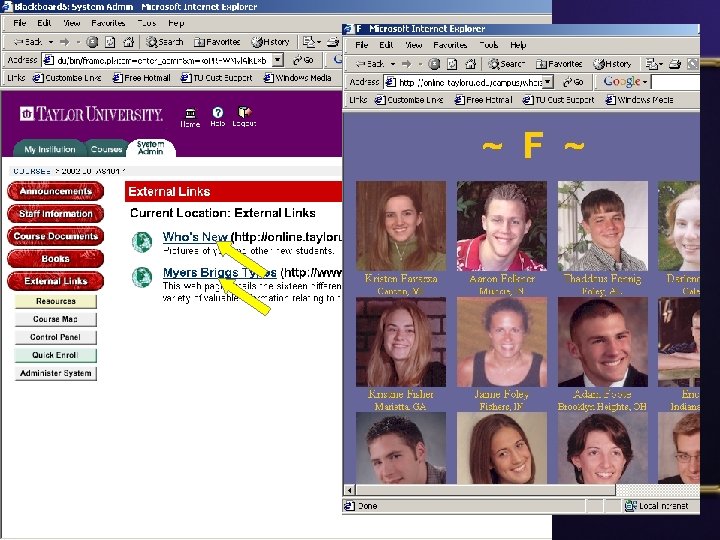Click horizontal scrollbar in F window

tap(485, 490)
